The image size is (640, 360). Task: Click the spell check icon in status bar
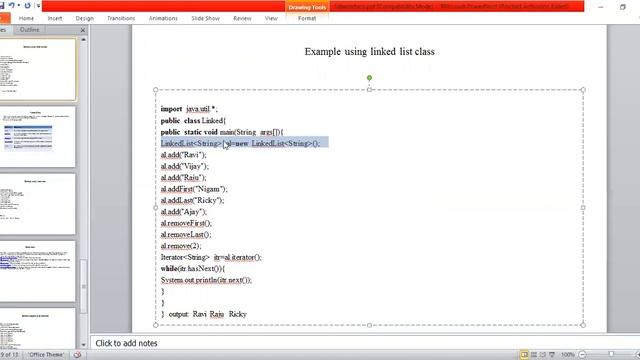[78, 355]
